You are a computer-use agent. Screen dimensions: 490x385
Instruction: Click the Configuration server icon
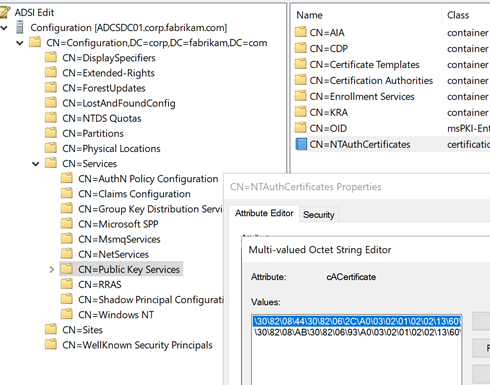(20, 27)
